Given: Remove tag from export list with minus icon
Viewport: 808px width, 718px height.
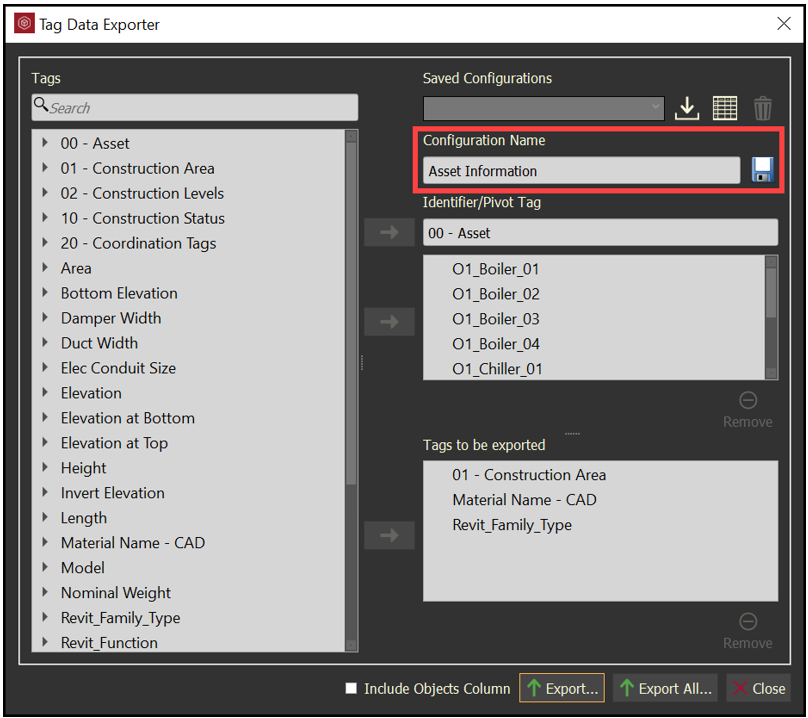Looking at the screenshot, I should pos(747,621).
